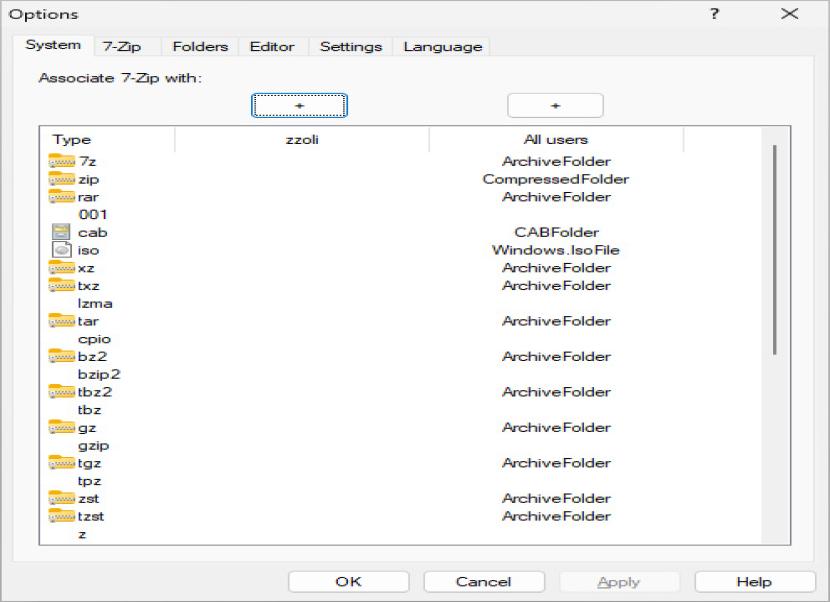The height and width of the screenshot is (602, 830).
Task: Select the zst archive icon
Action: pyautogui.click(x=62, y=498)
